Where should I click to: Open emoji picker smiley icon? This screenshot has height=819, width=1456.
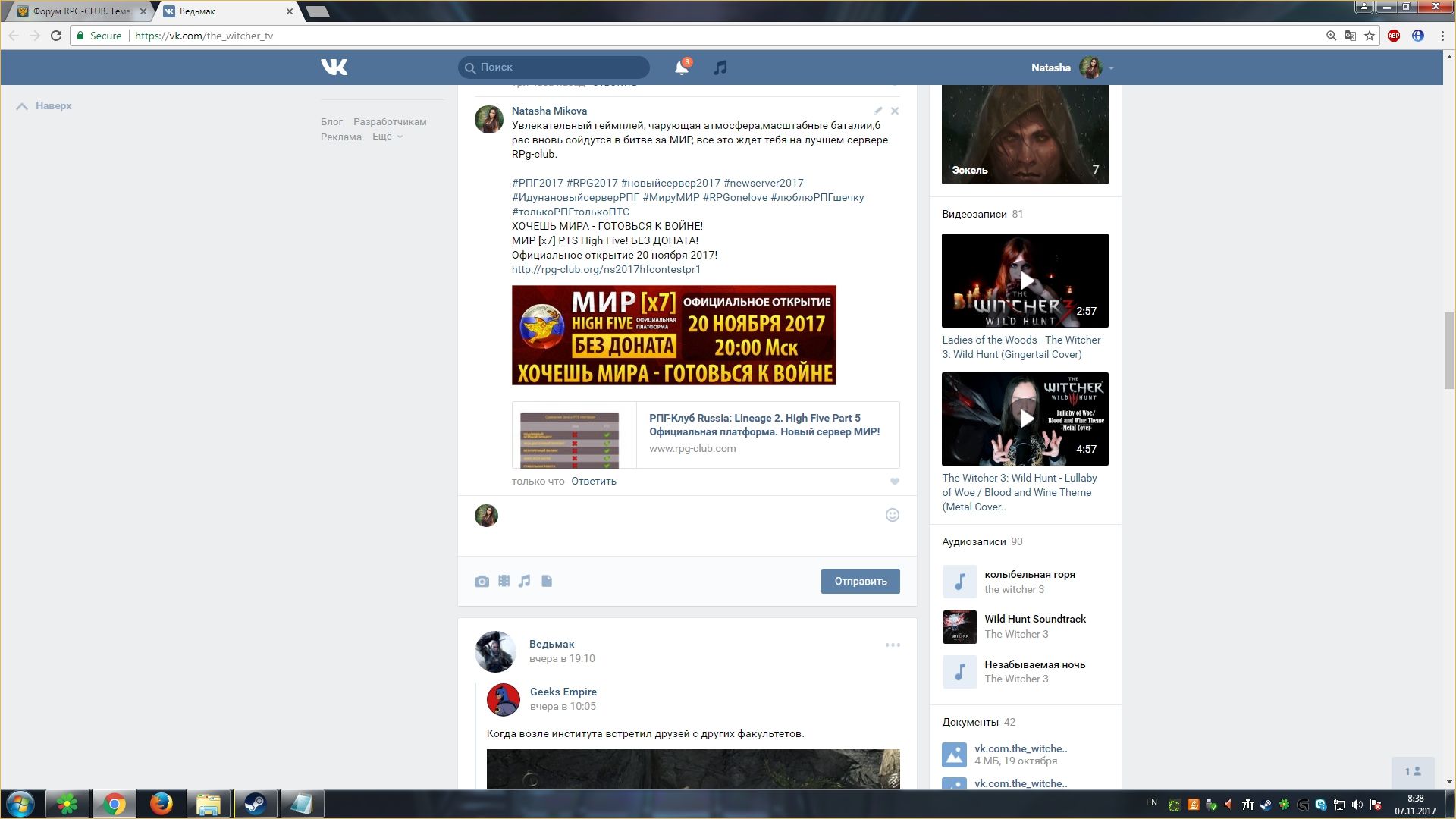893,515
